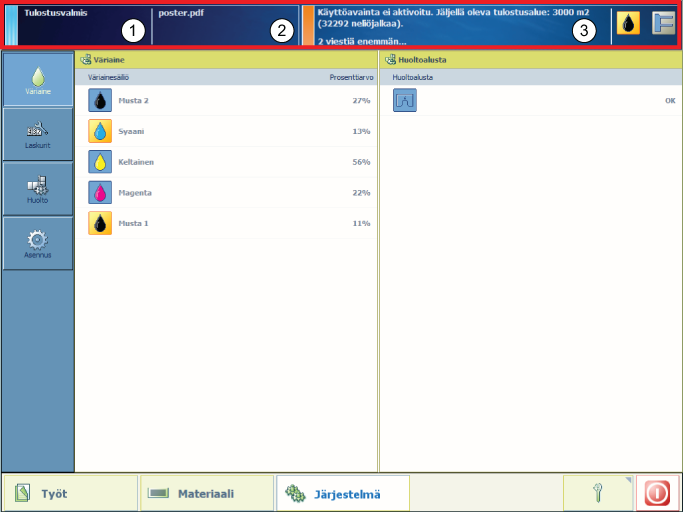Select the Magenta toner icon
Image resolution: width=683 pixels, height=512 pixels.
click(x=100, y=192)
